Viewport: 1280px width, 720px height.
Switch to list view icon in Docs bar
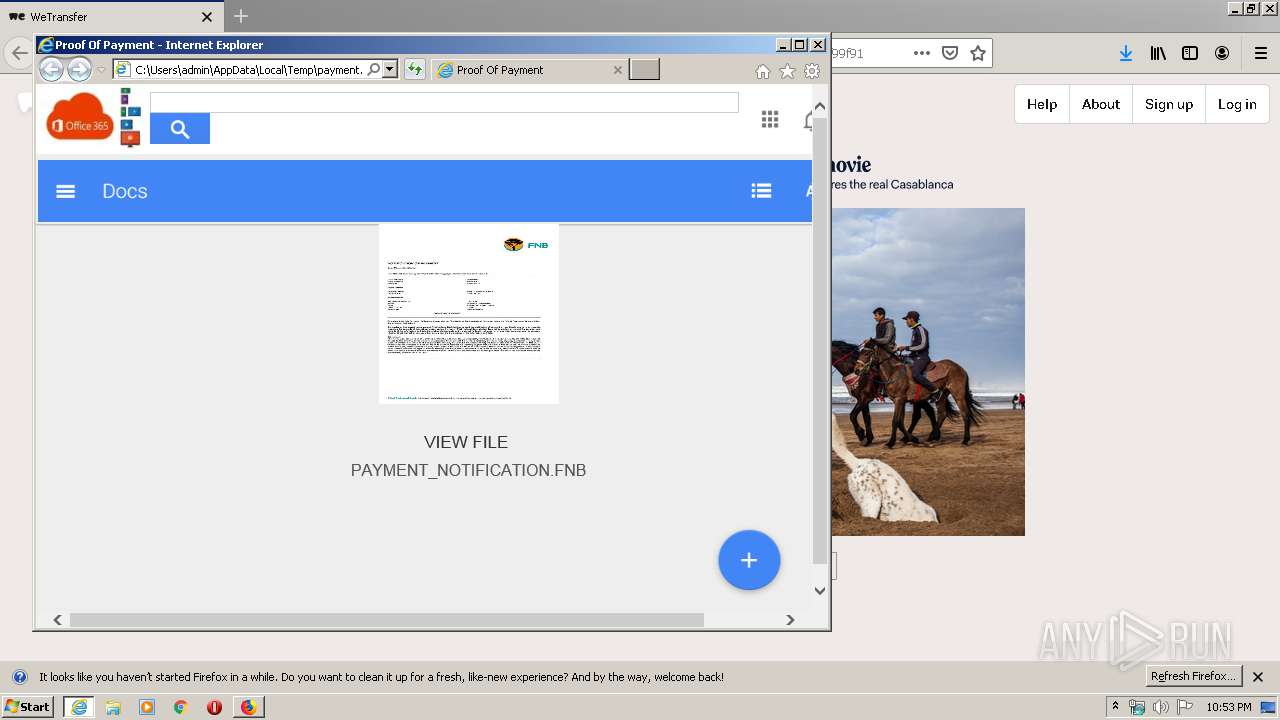(761, 191)
